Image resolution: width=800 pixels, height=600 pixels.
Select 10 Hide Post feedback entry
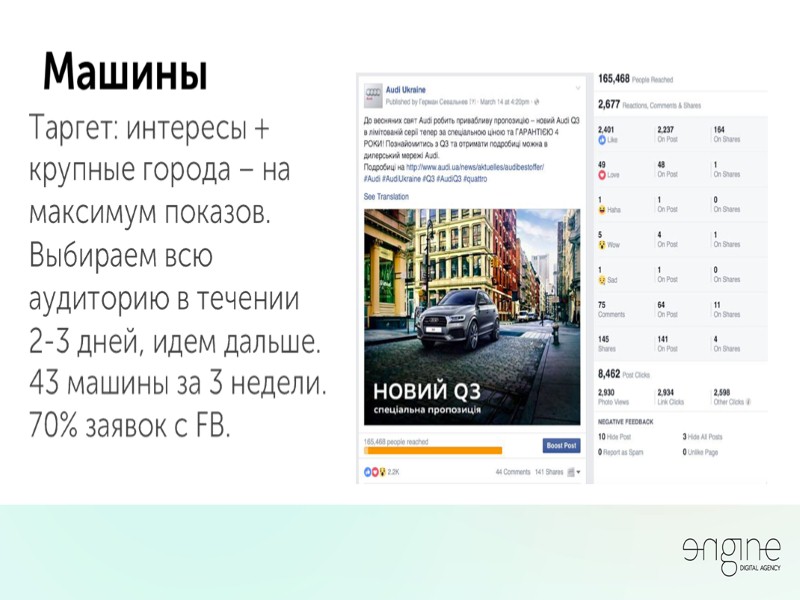614,437
